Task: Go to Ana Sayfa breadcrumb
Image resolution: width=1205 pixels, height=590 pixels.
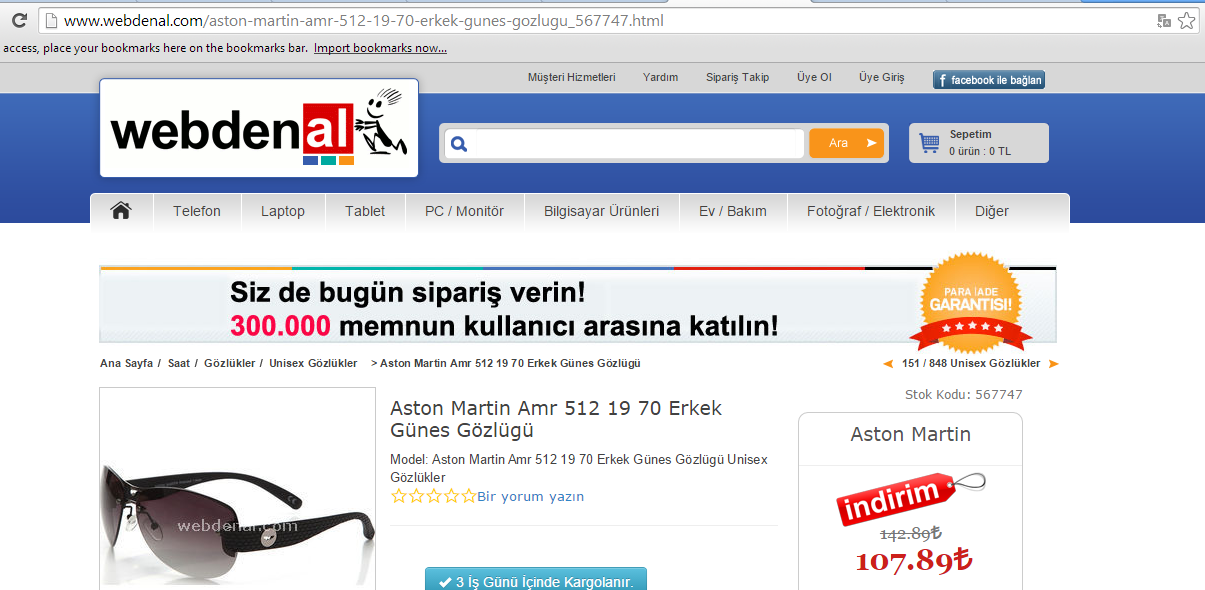Action: point(126,363)
